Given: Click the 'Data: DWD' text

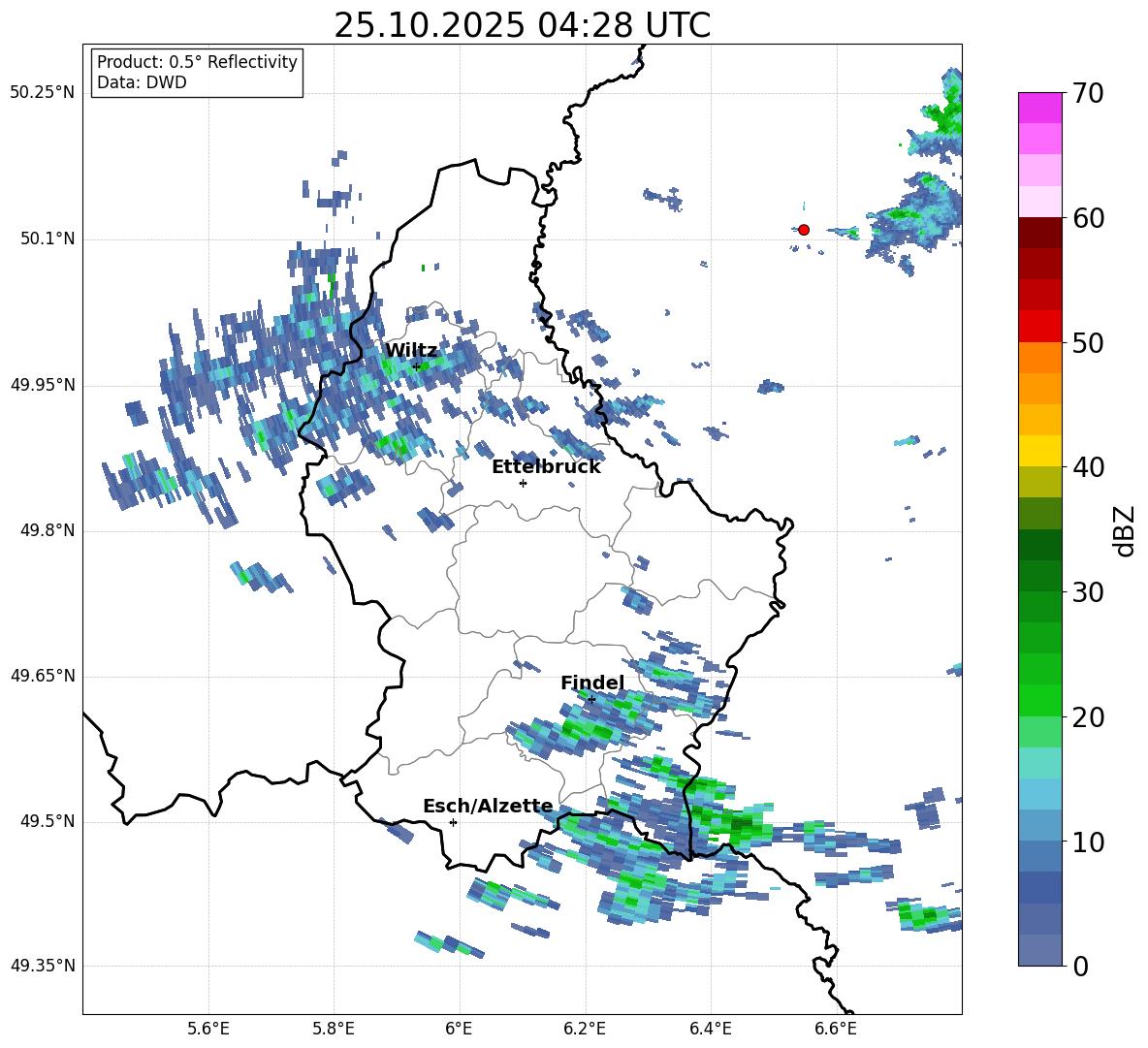Looking at the screenshot, I should pos(142,82).
